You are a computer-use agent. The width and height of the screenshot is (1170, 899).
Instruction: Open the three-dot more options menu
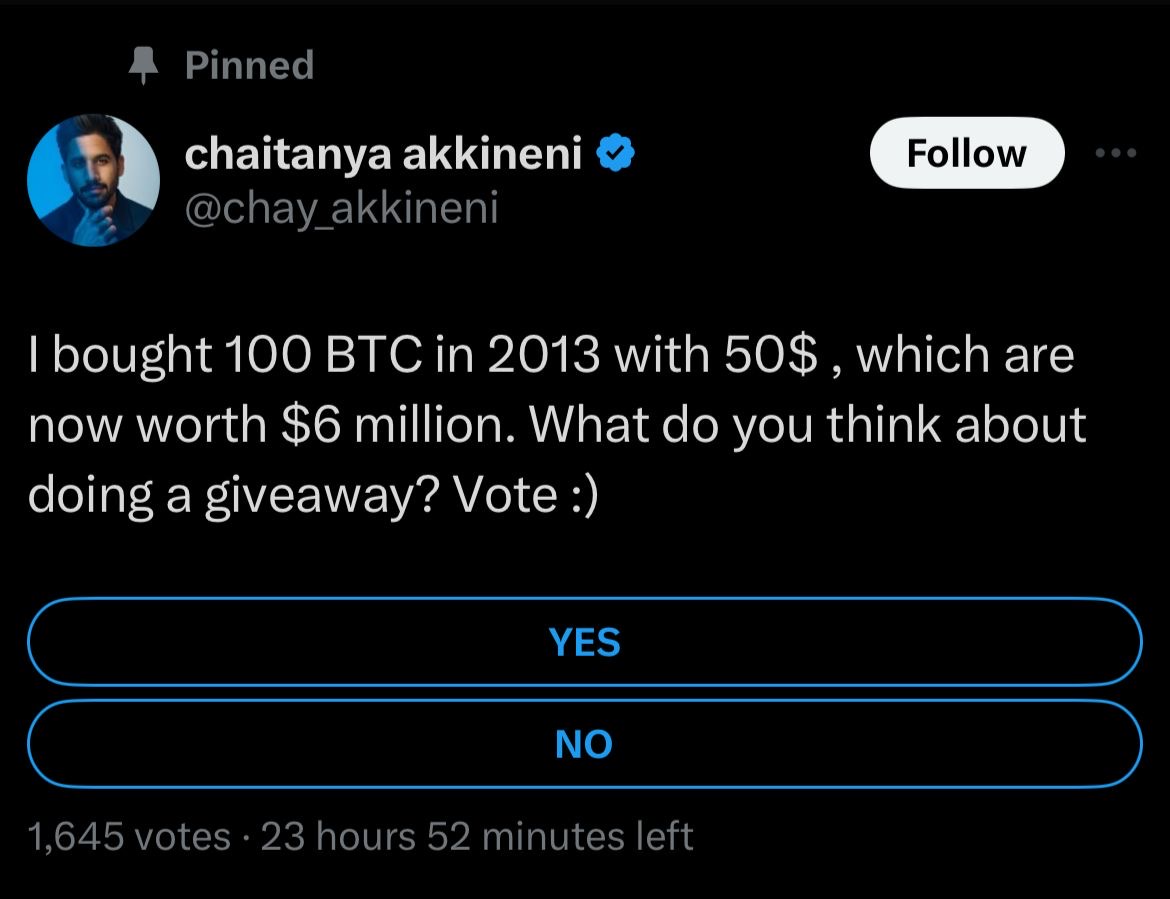(1116, 153)
